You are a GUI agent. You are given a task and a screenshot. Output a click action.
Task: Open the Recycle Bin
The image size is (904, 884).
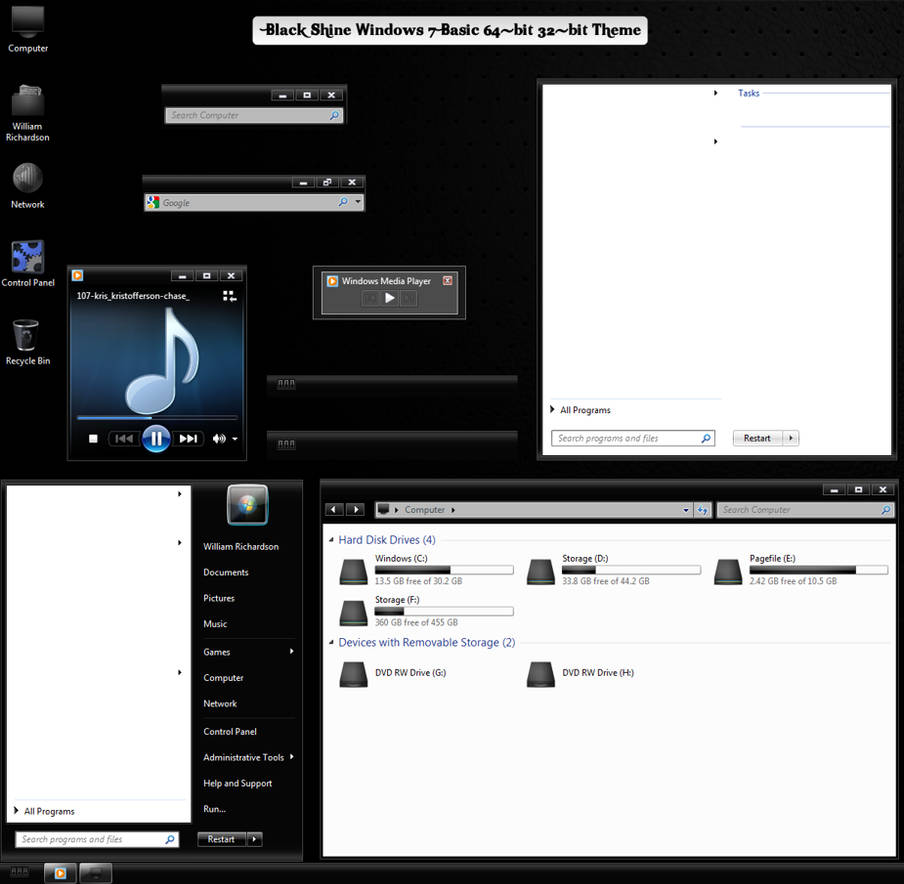(x=27, y=340)
